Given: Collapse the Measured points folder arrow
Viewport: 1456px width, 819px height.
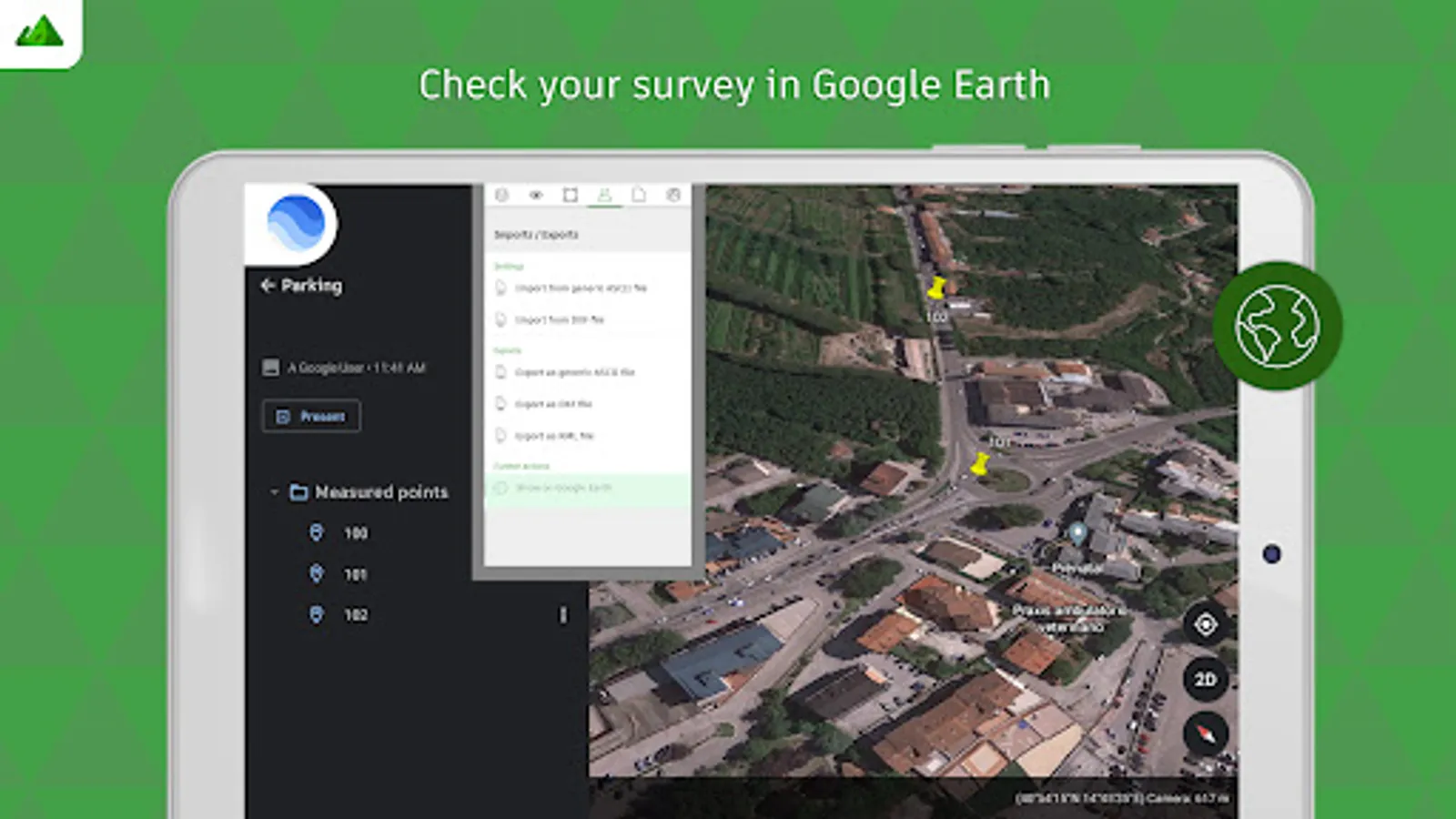Looking at the screenshot, I should coord(274,492).
